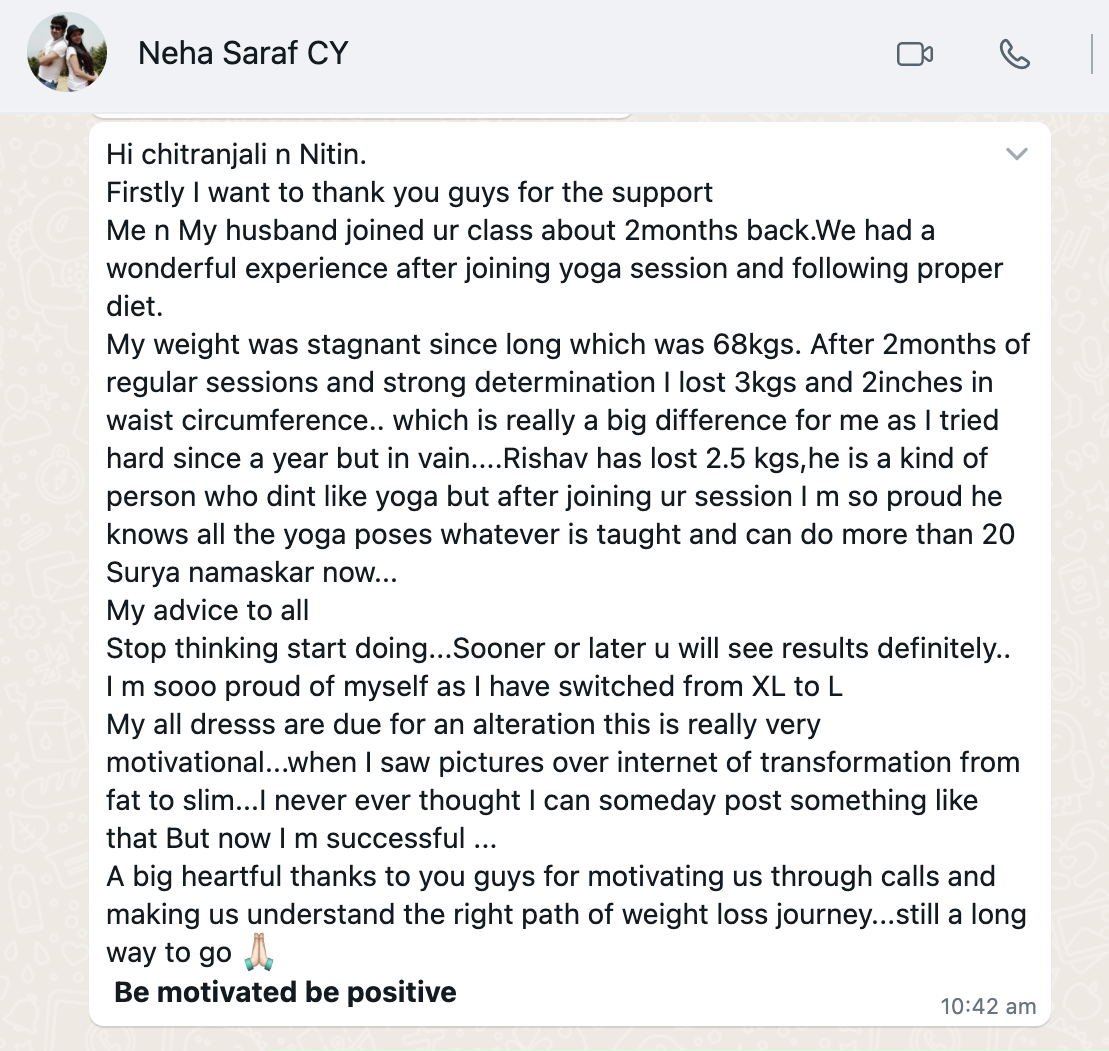Click the line My advice to all
1109x1051 pixels.
(208, 610)
